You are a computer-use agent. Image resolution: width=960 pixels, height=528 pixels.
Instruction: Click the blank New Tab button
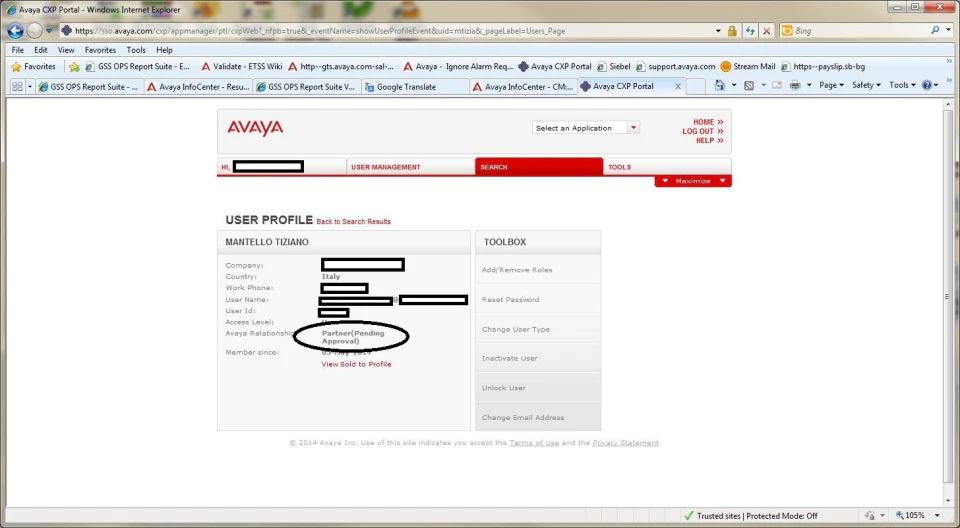(696, 87)
